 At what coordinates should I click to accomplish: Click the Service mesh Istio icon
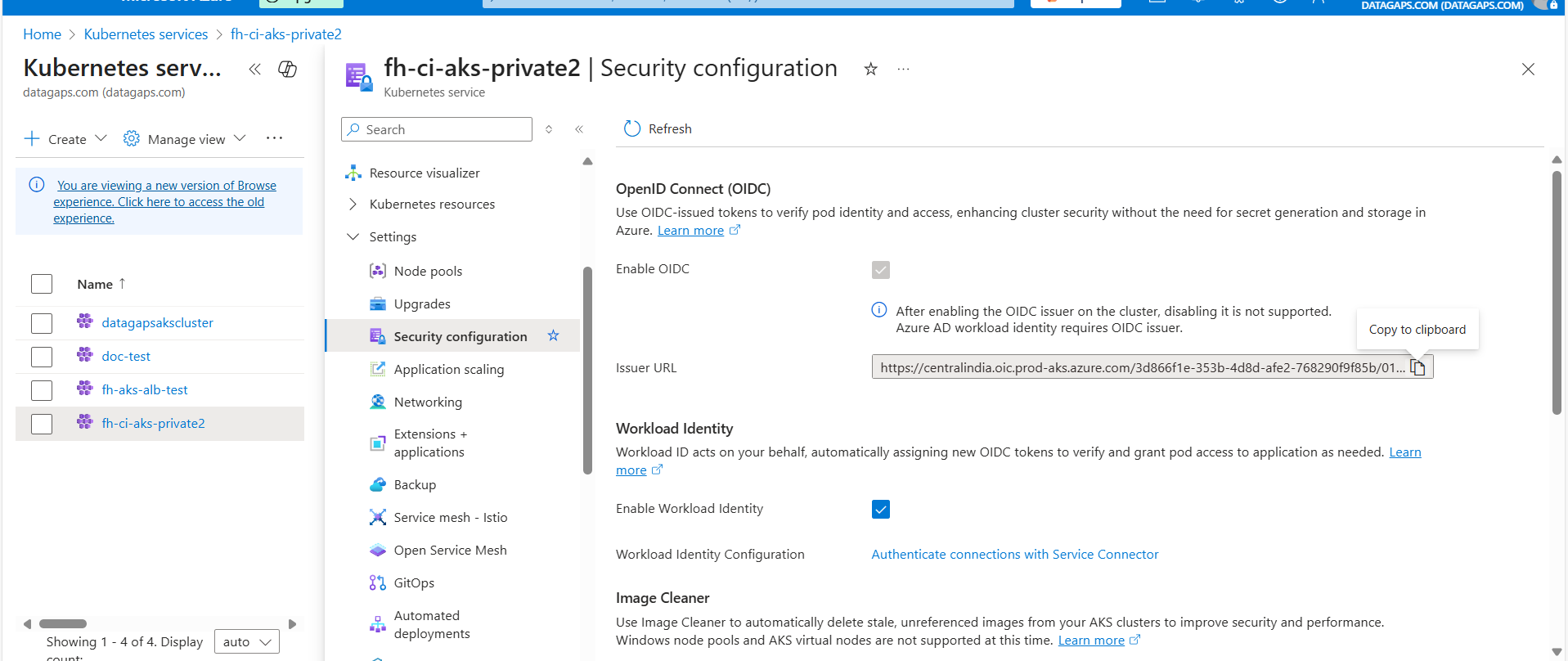tap(378, 517)
